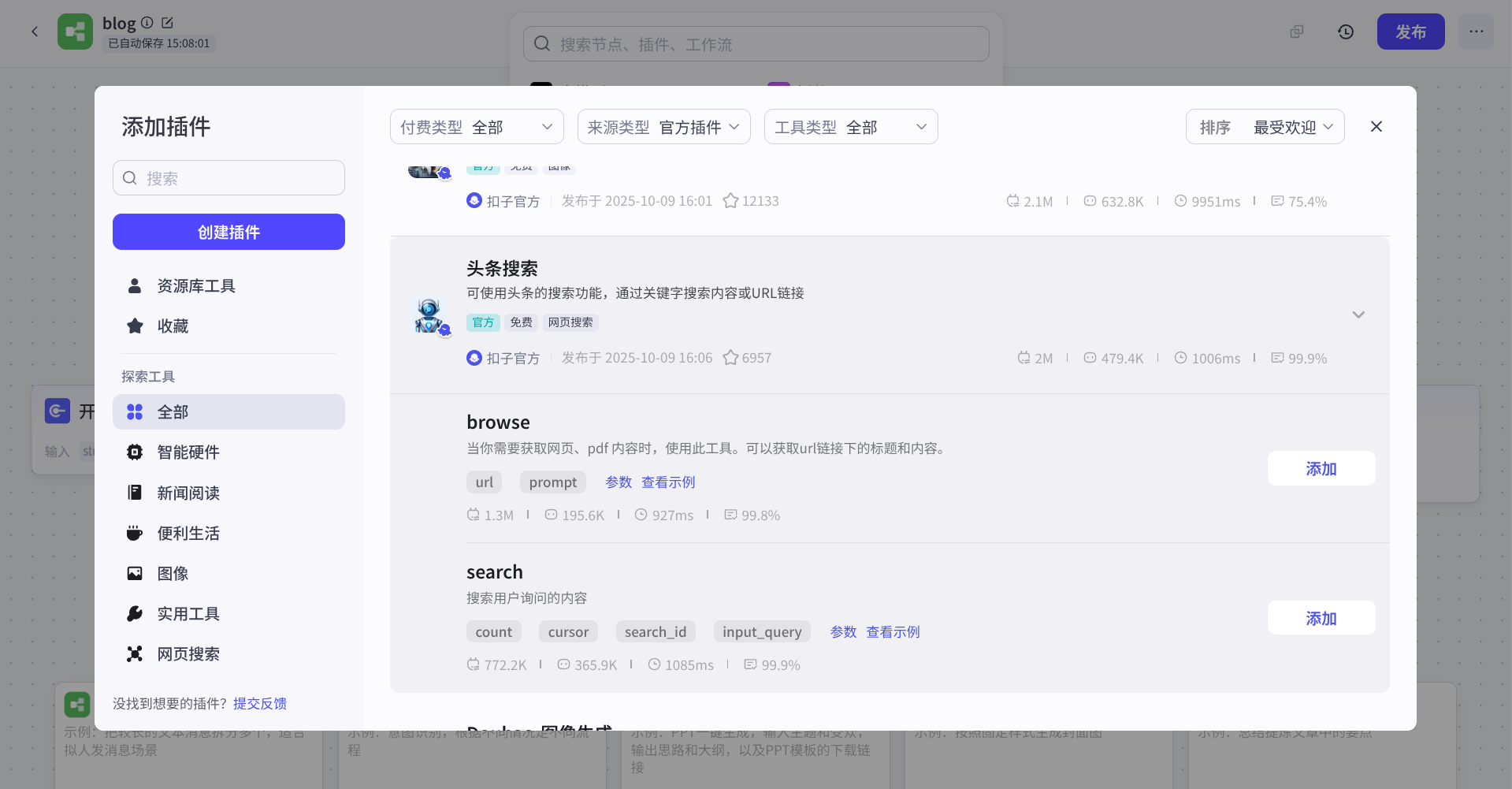
Task: Click the 9951ms latency stat in top row
Action: (1207, 202)
